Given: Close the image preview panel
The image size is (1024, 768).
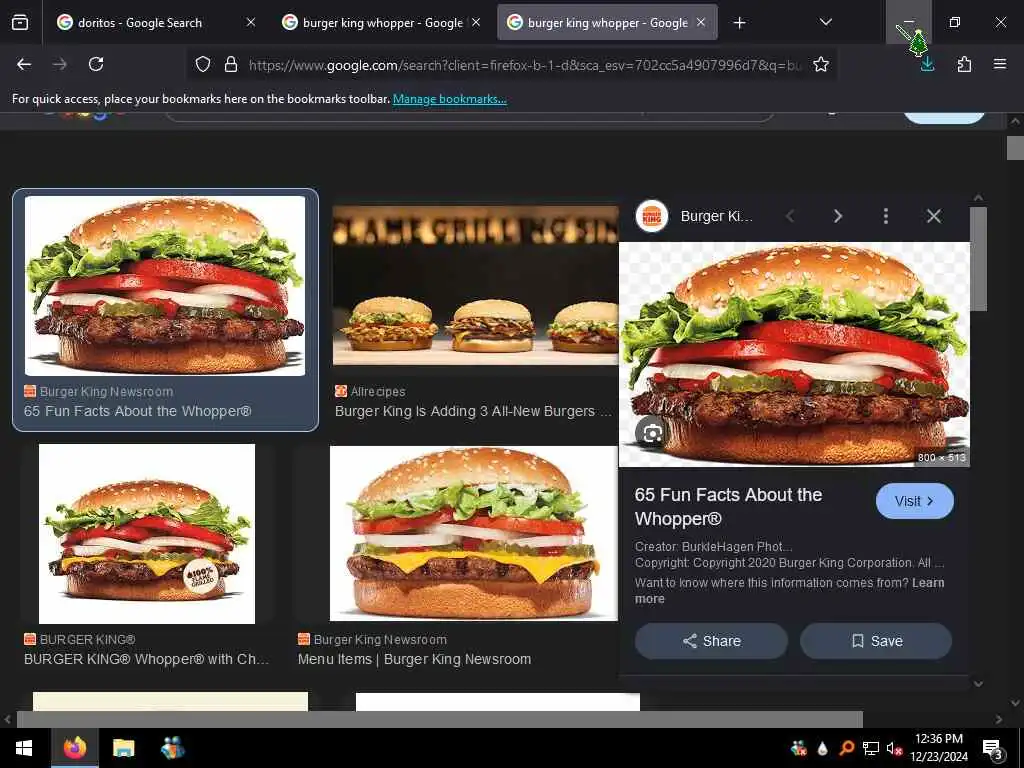Looking at the screenshot, I should pos(934,216).
